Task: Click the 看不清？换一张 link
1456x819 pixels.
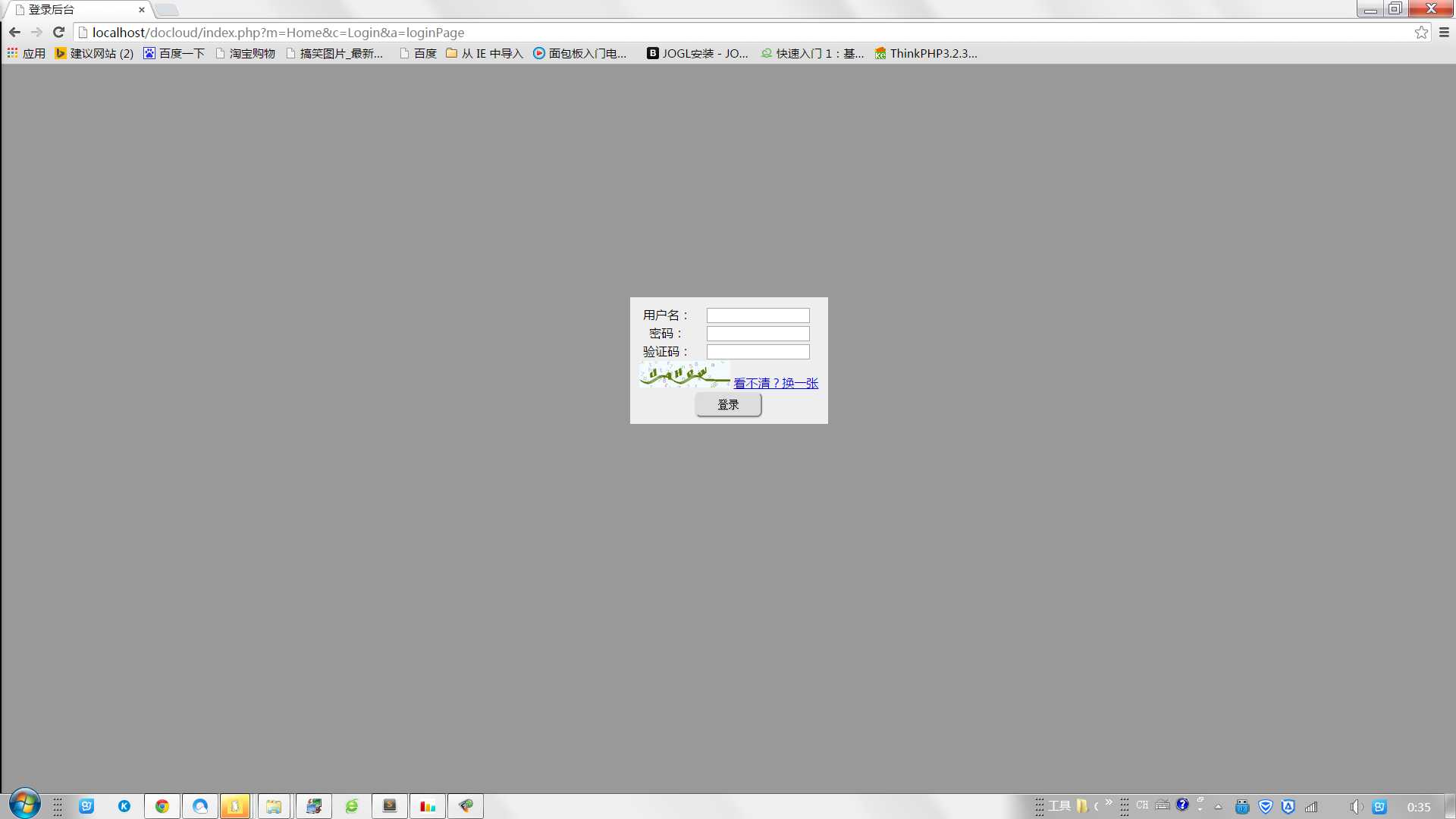Action: click(x=776, y=383)
